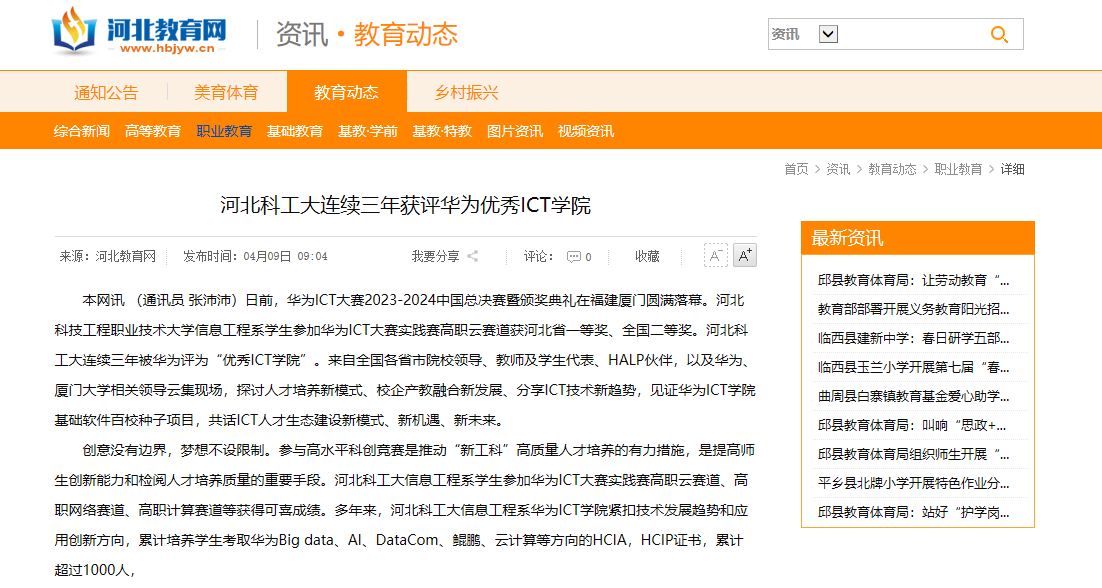1102x588 pixels.
Task: Open news item 邱县教育体育局：让劳动教育
Action: tap(913, 280)
